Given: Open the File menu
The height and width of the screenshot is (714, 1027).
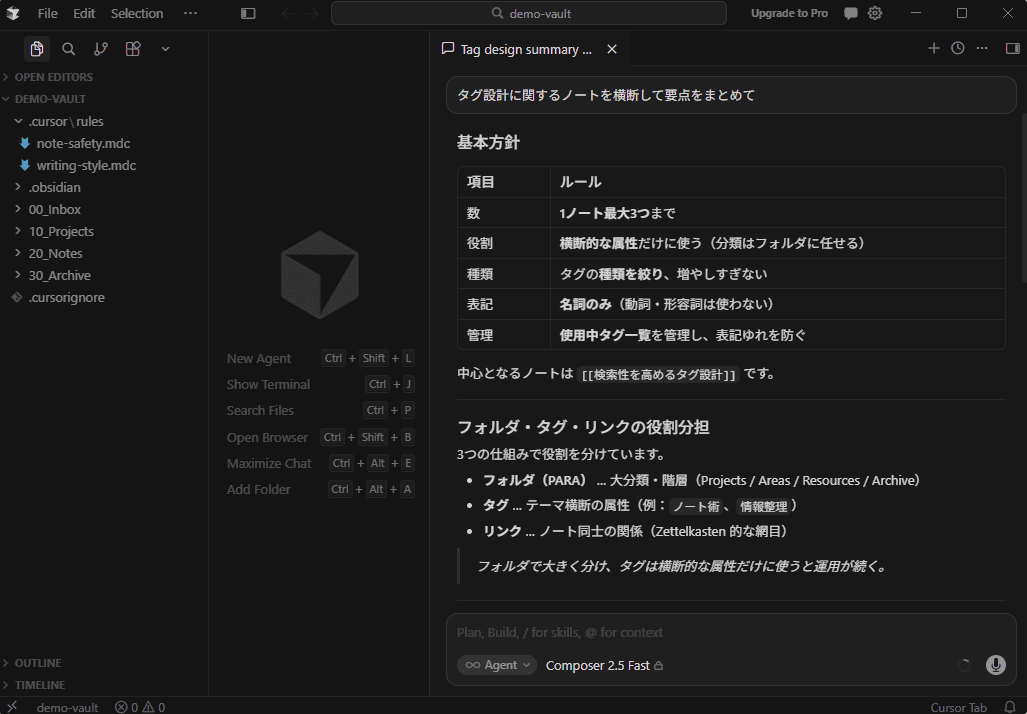Looking at the screenshot, I should 47,13.
